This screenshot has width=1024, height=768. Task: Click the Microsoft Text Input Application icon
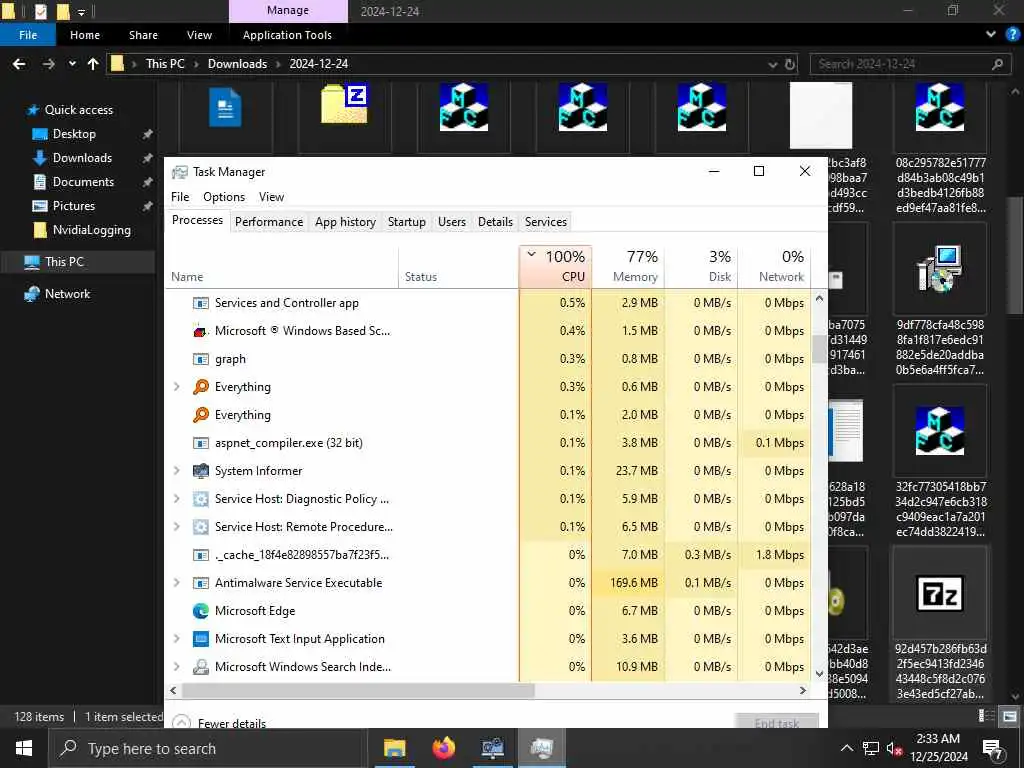[200, 639]
